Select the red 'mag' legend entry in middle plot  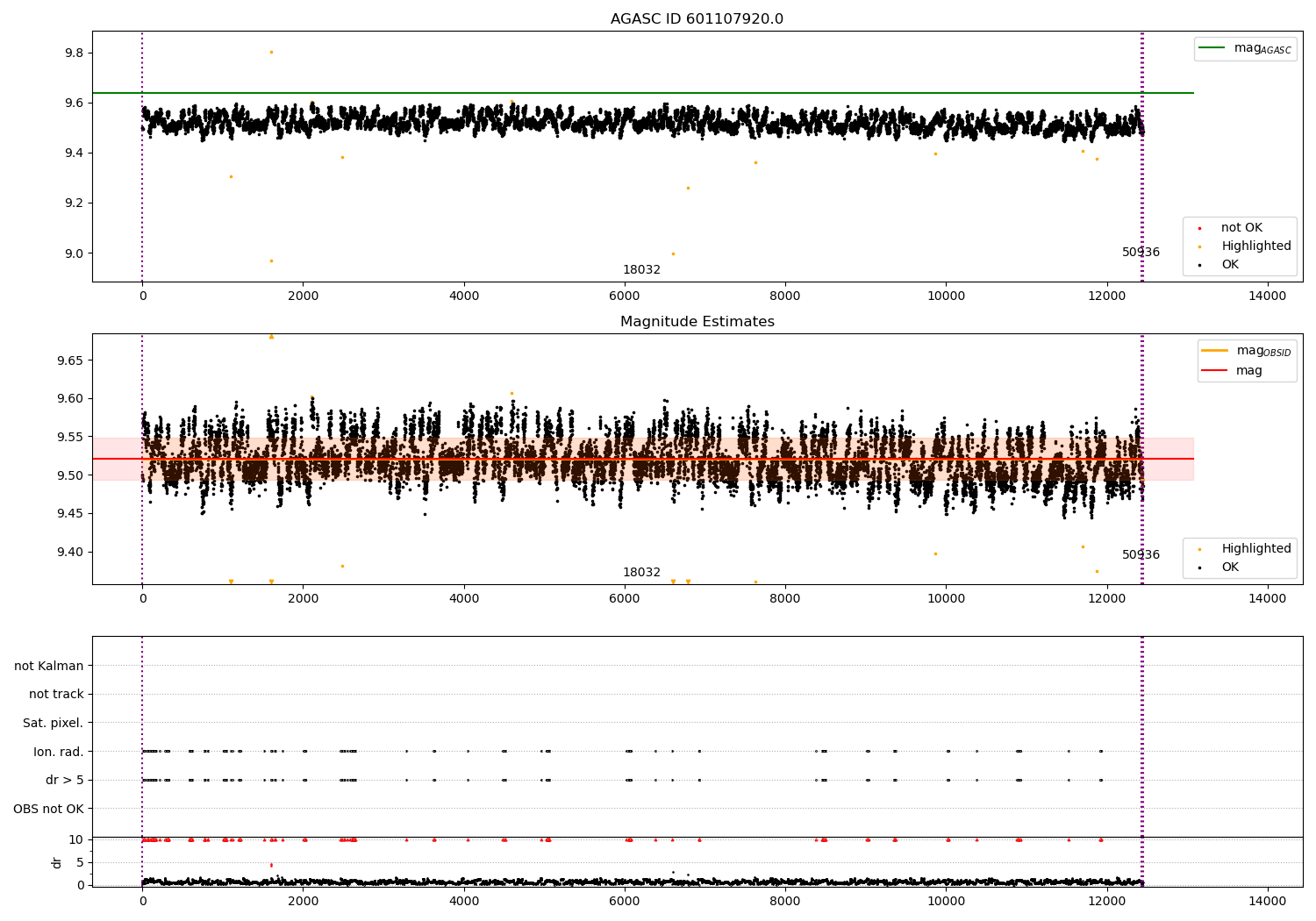[x=1232, y=371]
